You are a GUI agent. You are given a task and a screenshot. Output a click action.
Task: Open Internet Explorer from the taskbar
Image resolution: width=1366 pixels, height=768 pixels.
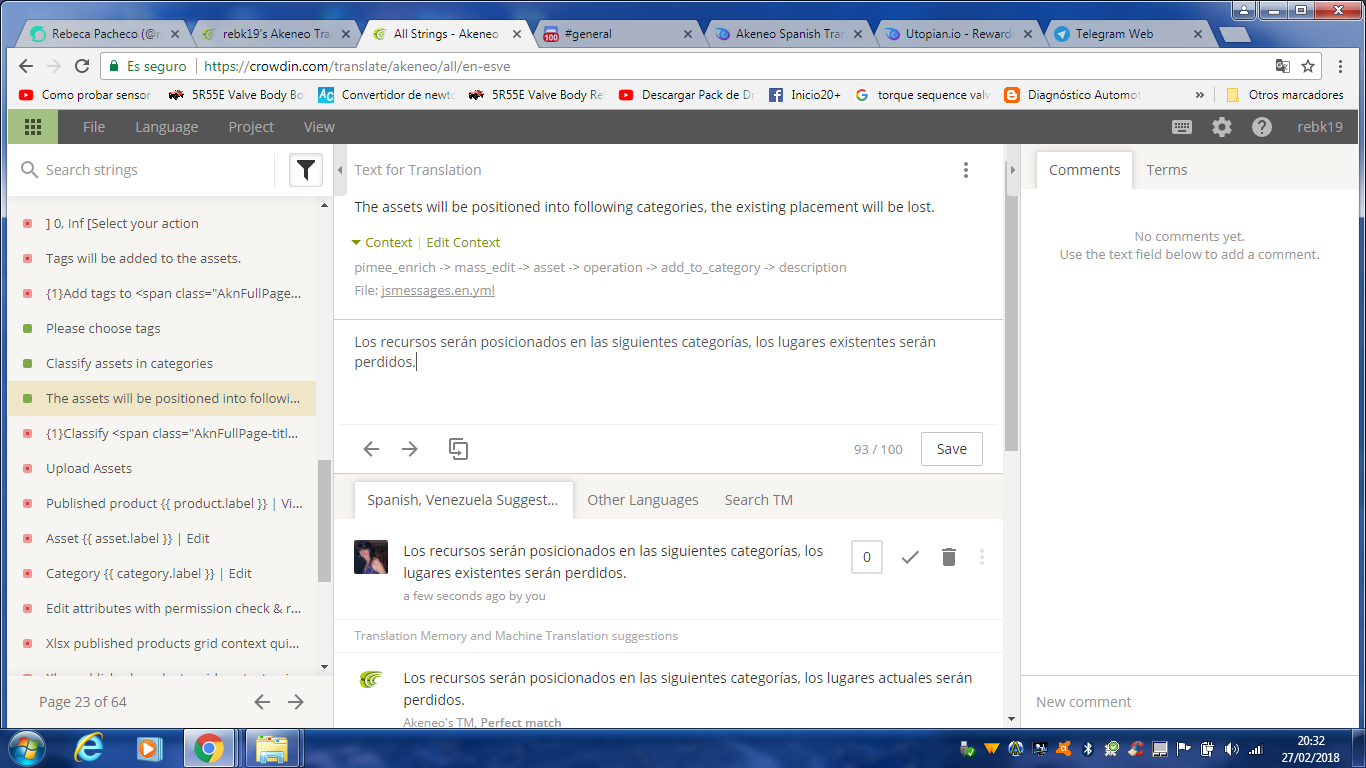click(x=90, y=748)
